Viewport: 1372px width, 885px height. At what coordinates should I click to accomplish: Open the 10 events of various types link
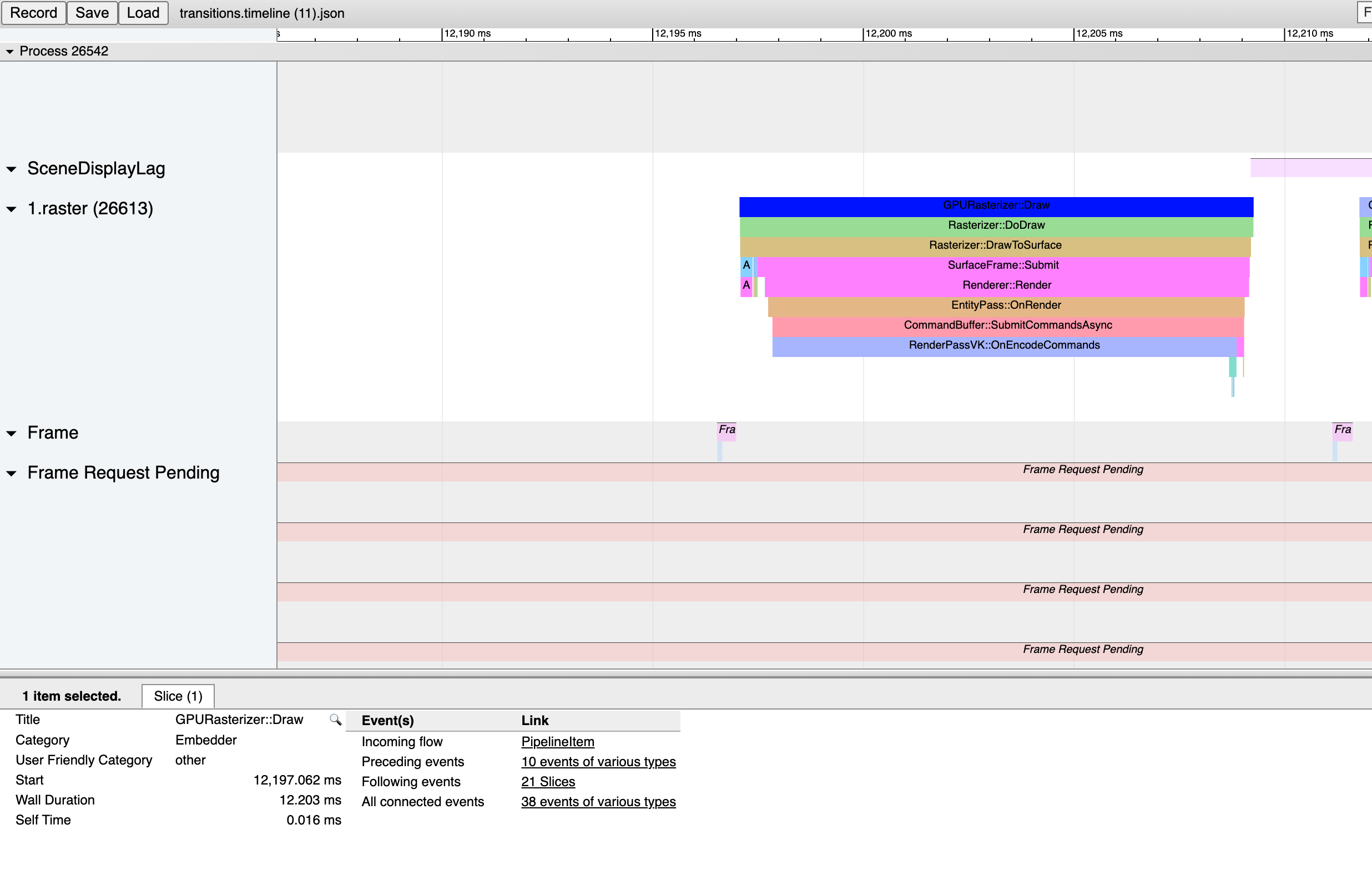[598, 761]
